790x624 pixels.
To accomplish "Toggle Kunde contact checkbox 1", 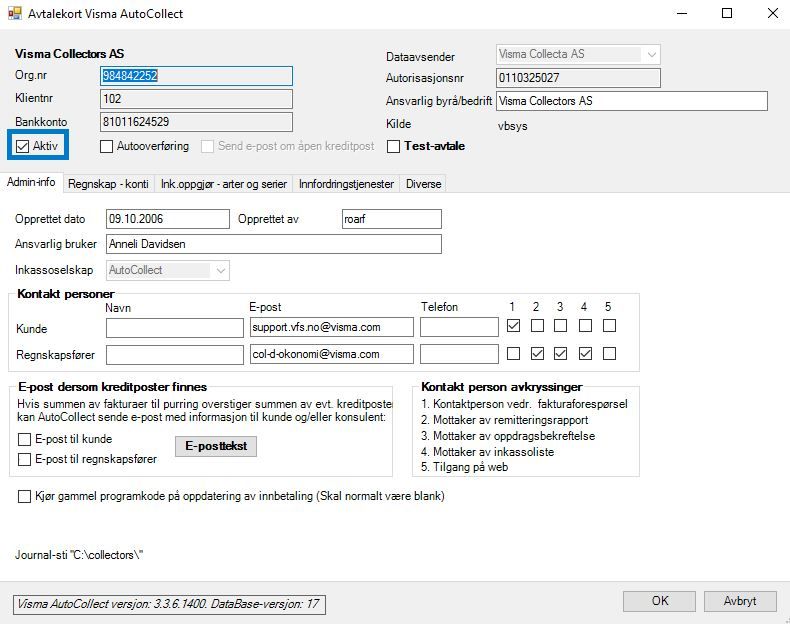I will (513, 326).
